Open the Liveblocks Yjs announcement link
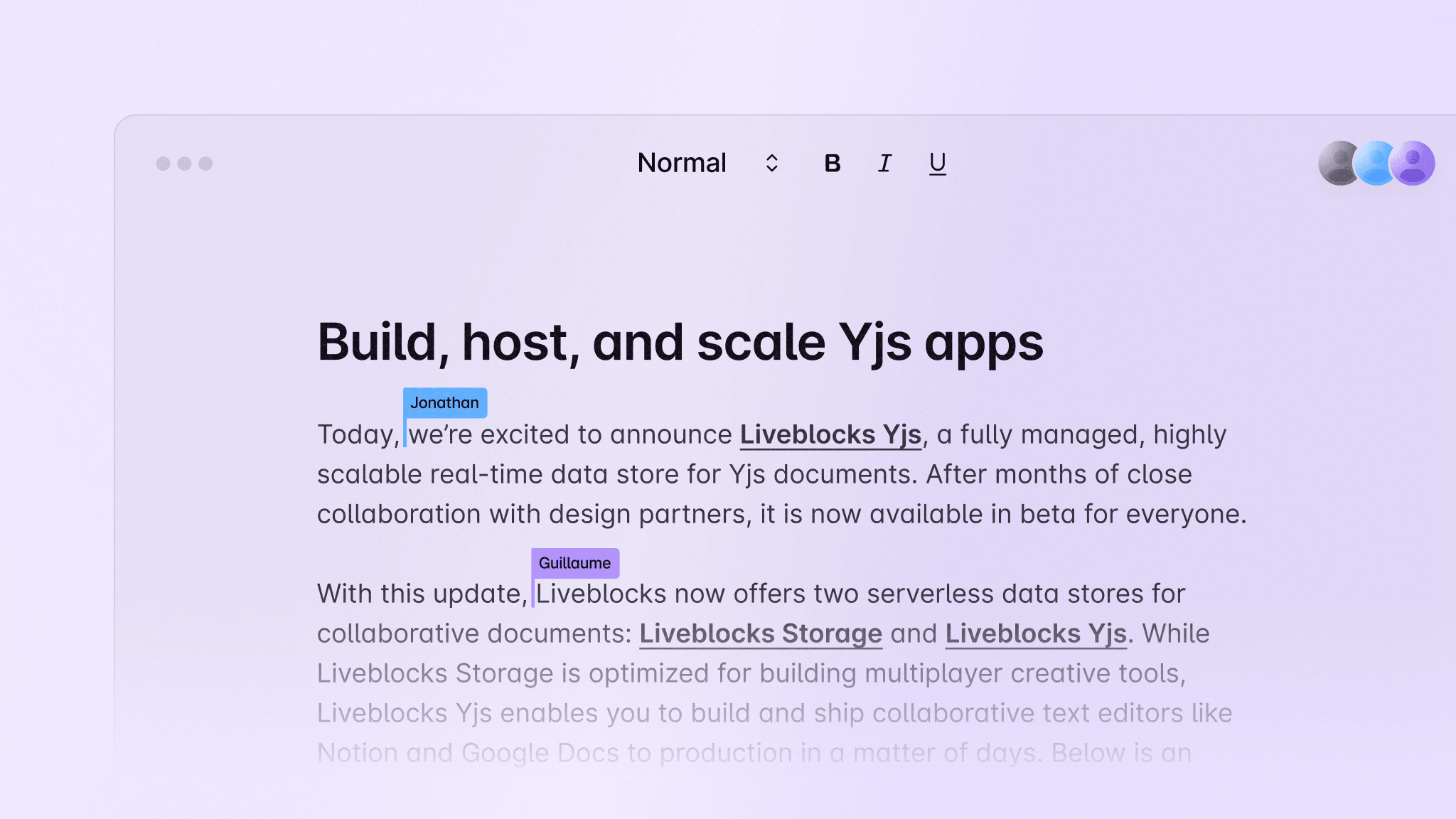1456x819 pixels. (830, 434)
